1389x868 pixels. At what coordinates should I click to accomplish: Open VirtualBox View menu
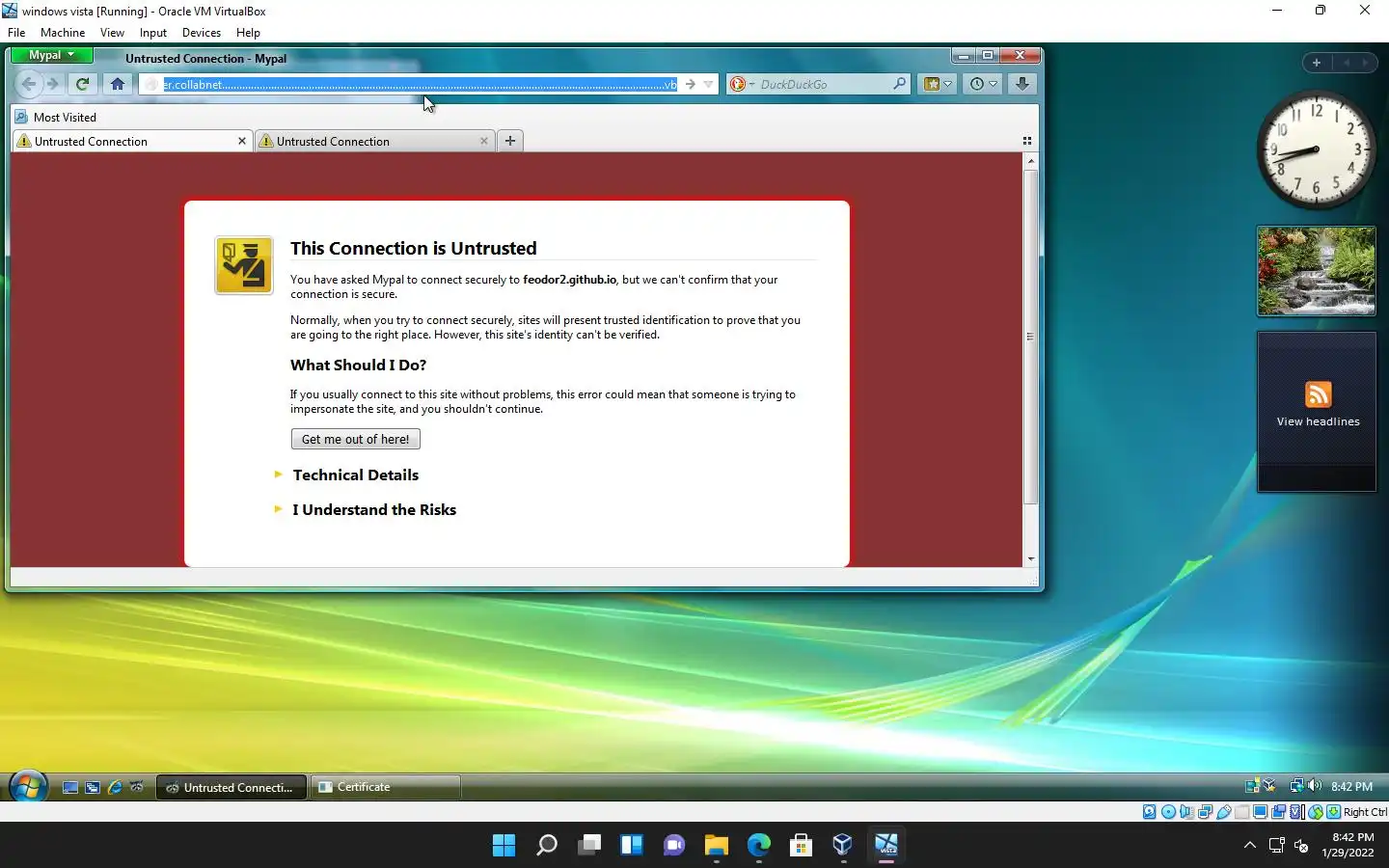tap(112, 32)
